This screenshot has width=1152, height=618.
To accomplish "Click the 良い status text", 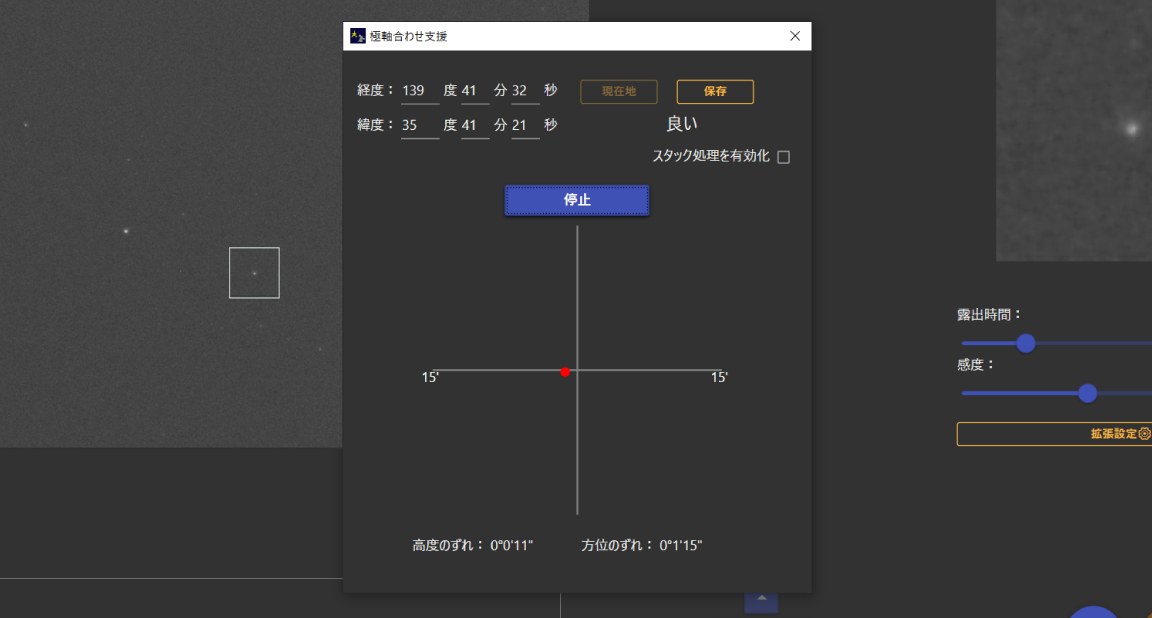I will click(x=682, y=124).
